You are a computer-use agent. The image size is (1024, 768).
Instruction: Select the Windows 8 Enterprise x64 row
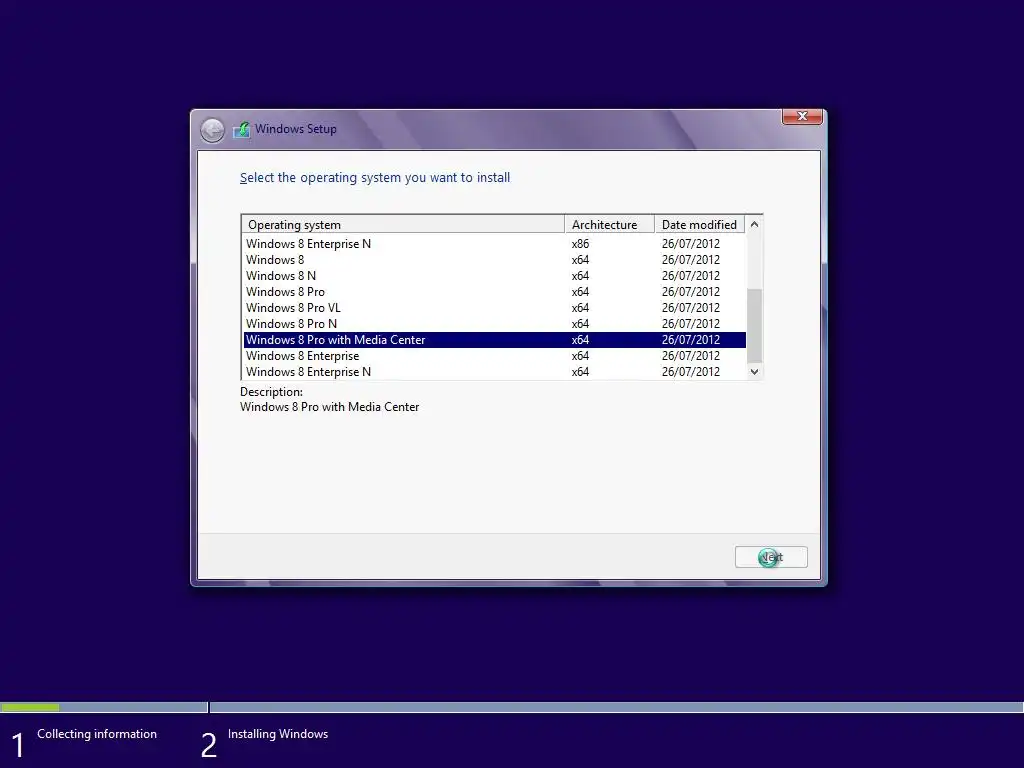[494, 356]
